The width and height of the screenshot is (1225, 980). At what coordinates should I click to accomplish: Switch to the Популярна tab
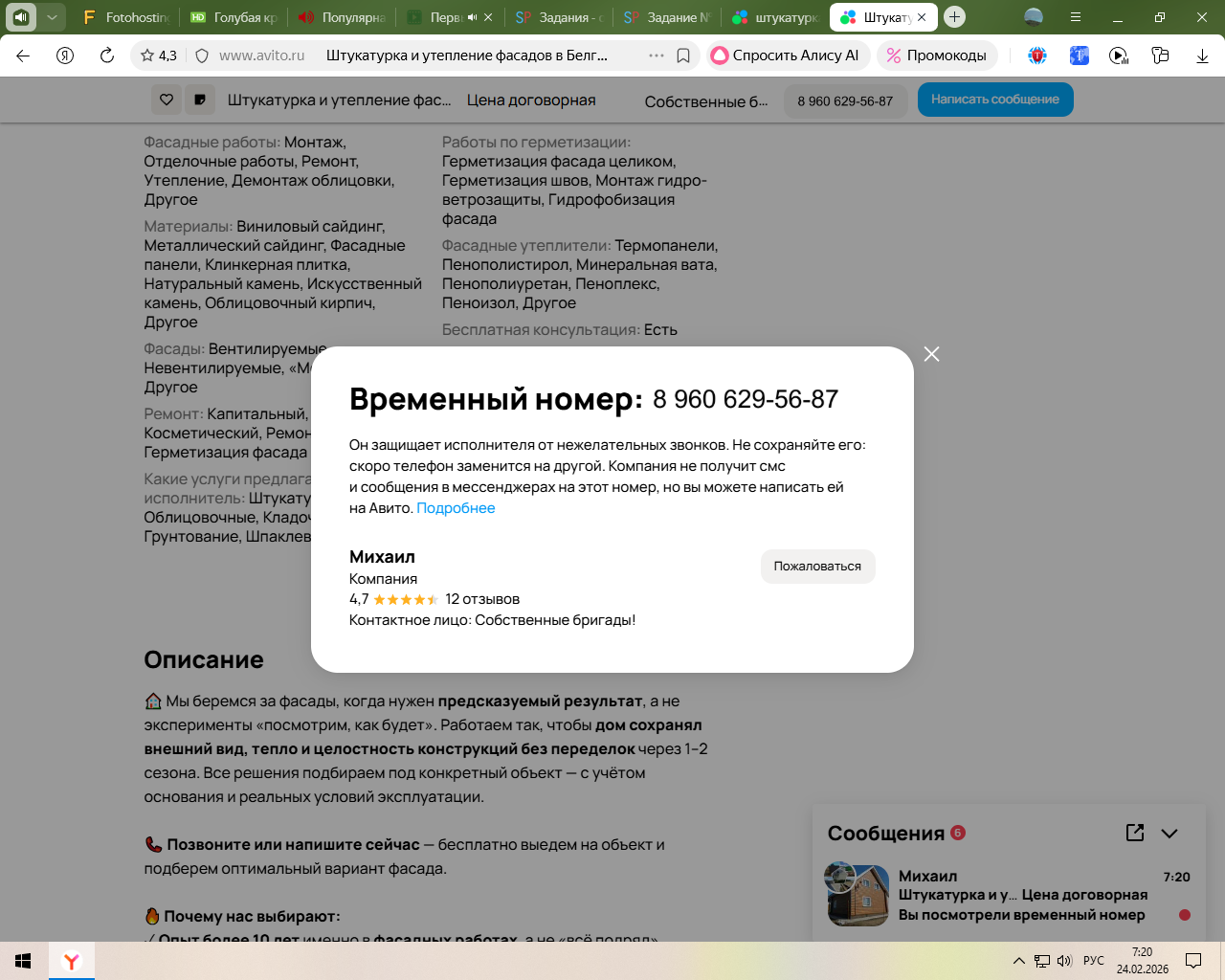click(342, 17)
